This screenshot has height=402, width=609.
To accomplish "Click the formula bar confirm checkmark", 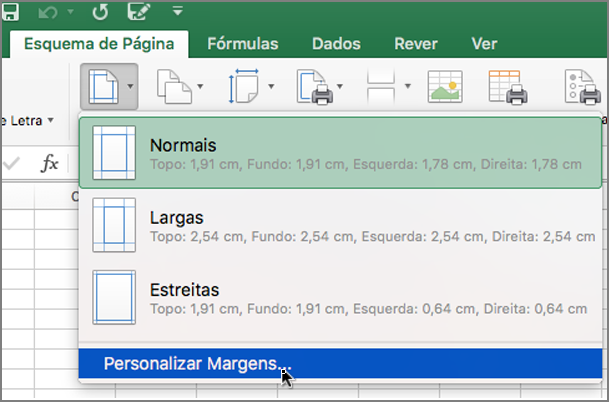I will point(11,164).
